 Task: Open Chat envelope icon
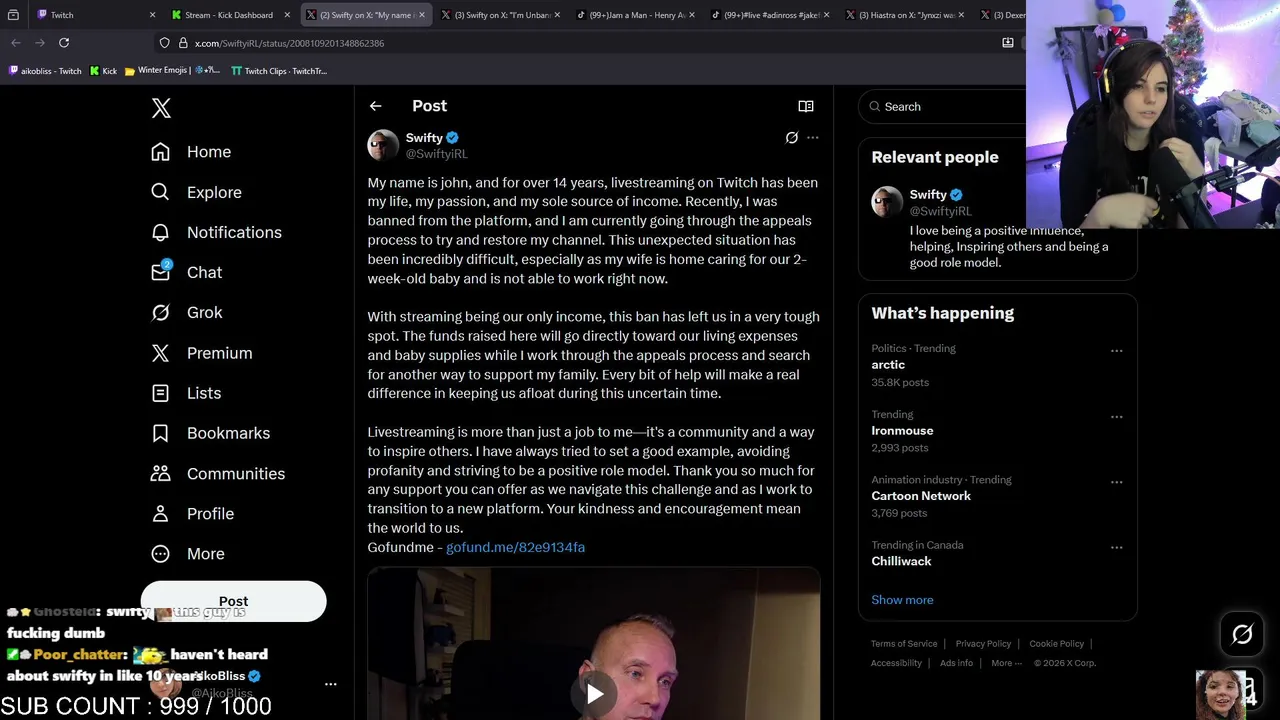coord(160,272)
